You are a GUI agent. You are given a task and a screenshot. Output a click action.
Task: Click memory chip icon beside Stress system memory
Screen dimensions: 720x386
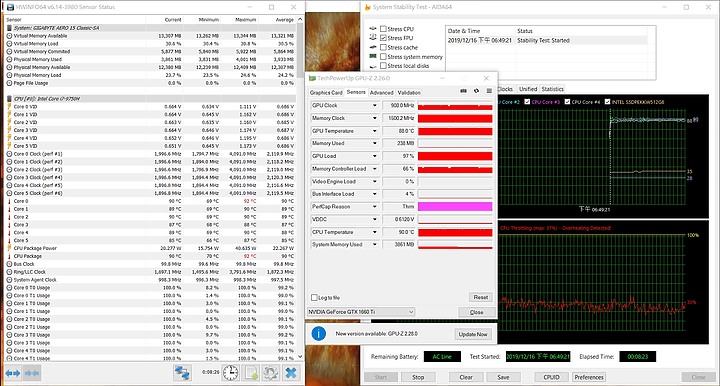tap(373, 56)
